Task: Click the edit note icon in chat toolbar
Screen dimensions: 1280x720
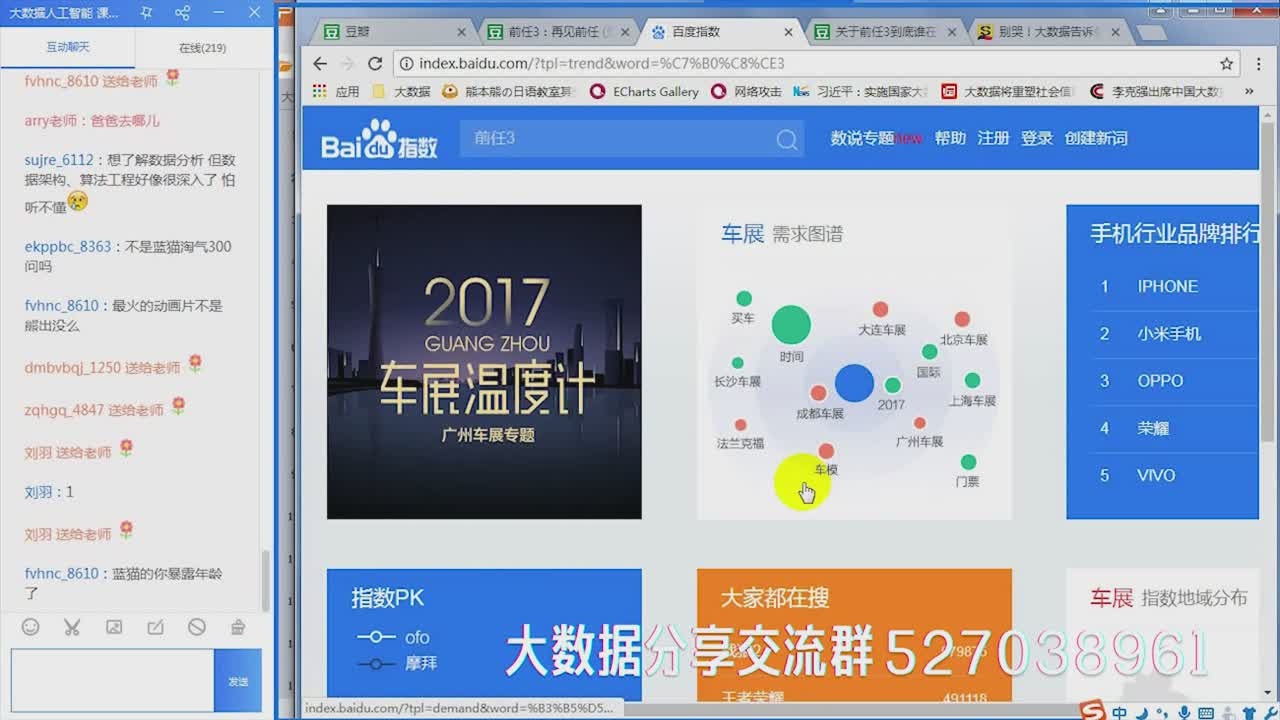Action: pos(155,627)
